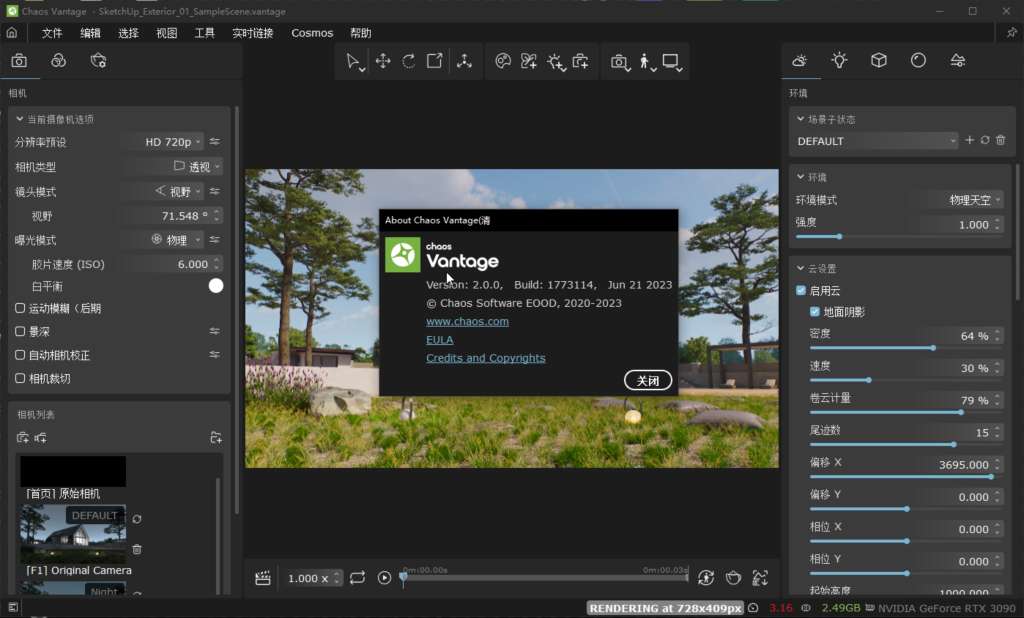Click the display monitor icon
The width and height of the screenshot is (1024, 618).
tap(671, 61)
